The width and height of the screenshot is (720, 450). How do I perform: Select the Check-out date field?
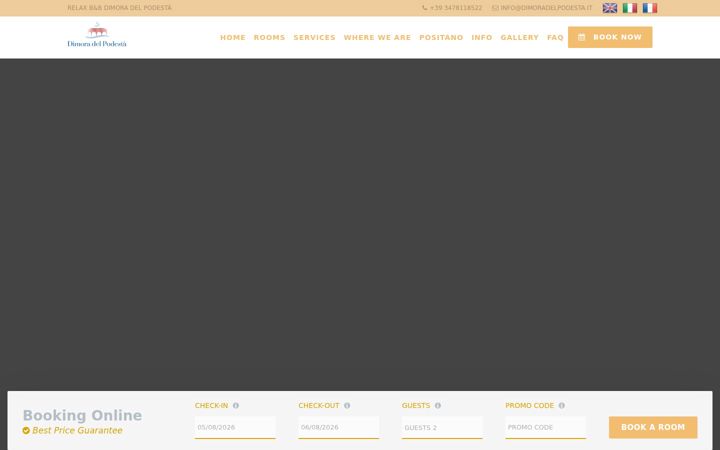click(x=338, y=427)
